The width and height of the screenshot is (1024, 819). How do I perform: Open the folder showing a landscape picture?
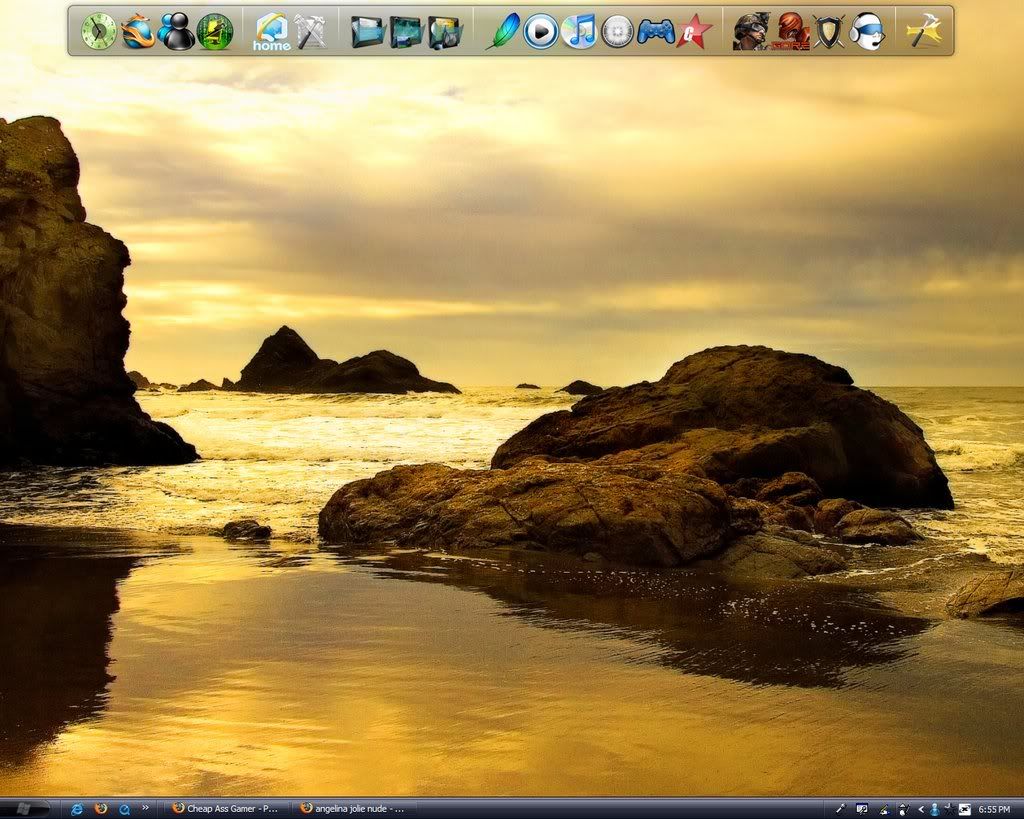406,32
